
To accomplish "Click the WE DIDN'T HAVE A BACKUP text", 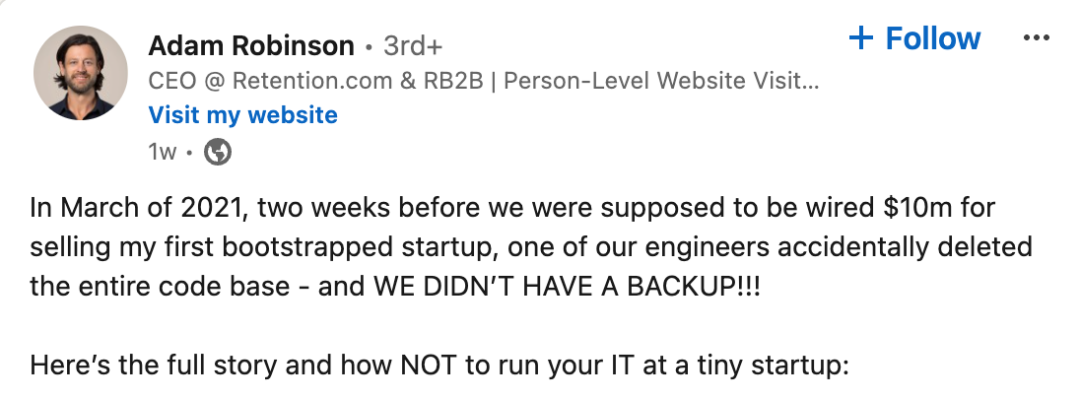I will click(567, 286).
